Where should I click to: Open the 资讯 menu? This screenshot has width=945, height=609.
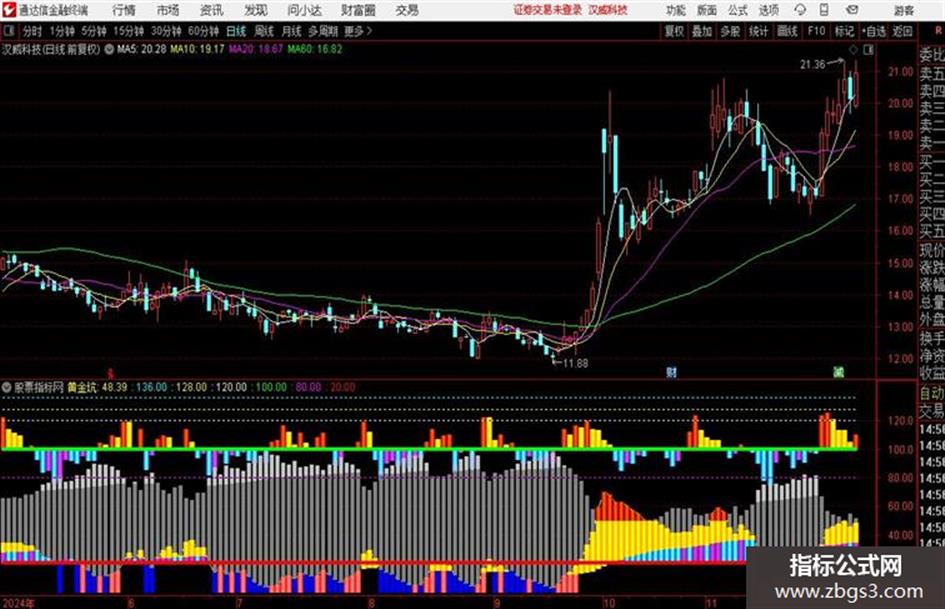(x=211, y=10)
